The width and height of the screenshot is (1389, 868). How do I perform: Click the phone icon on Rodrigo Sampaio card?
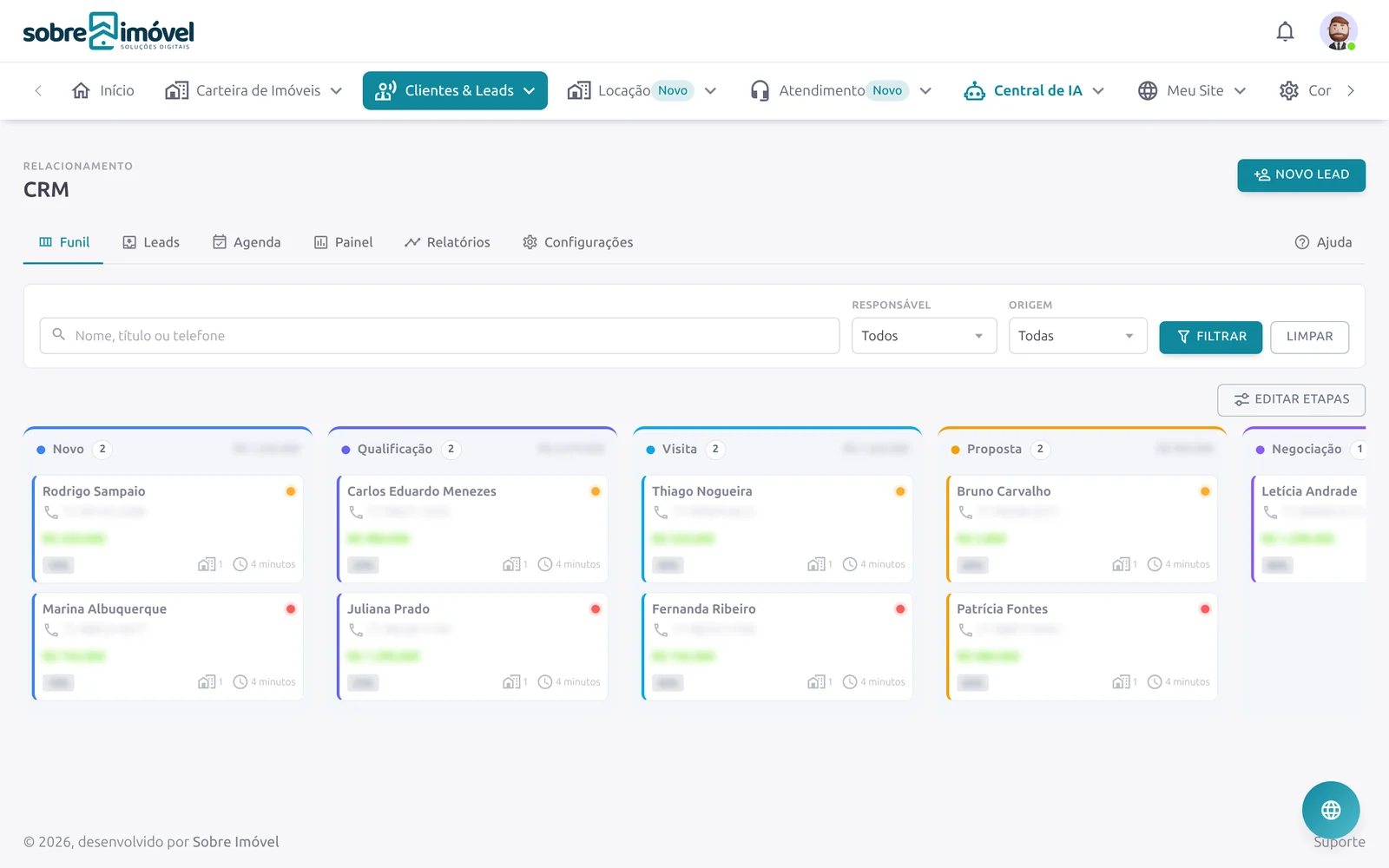[51, 512]
